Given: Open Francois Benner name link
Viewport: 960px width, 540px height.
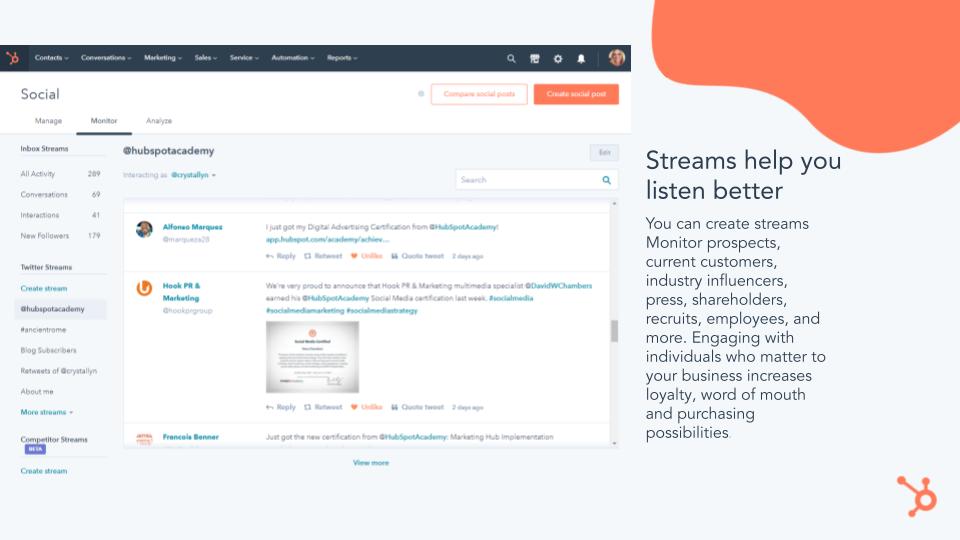Looking at the screenshot, I should [x=190, y=437].
